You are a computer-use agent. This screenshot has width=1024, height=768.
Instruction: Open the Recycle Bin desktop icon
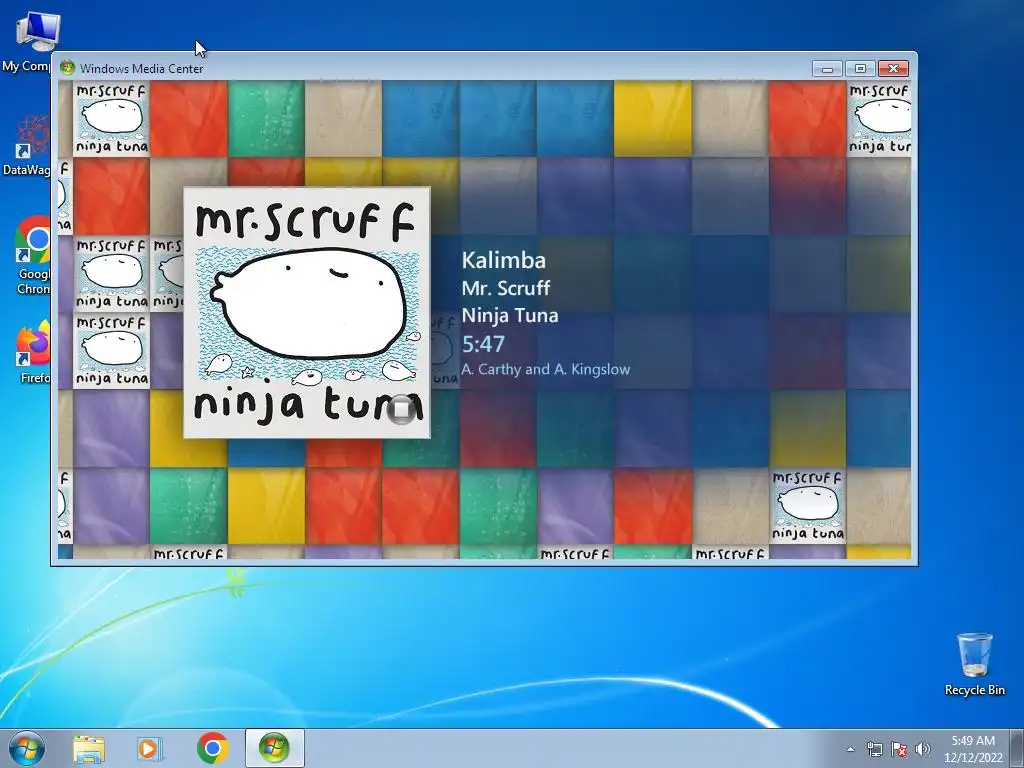pos(974,664)
